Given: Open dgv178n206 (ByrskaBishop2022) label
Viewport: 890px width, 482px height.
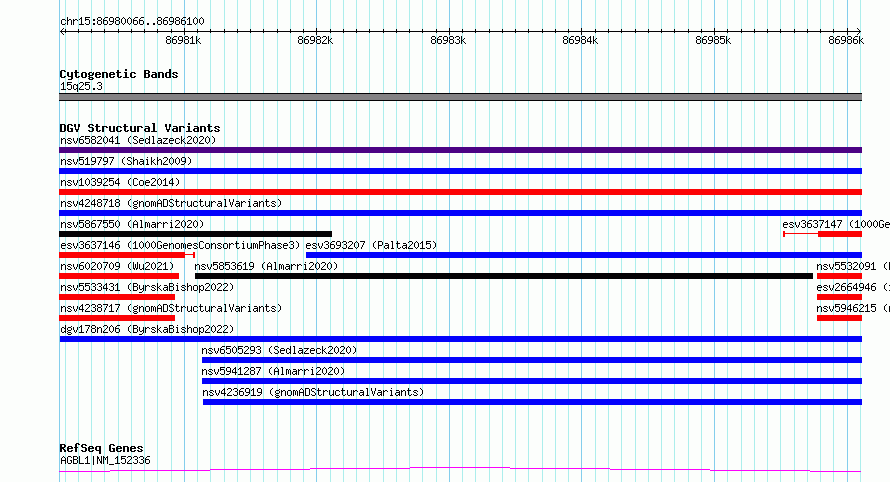Looking at the screenshot, I should pos(147,329).
